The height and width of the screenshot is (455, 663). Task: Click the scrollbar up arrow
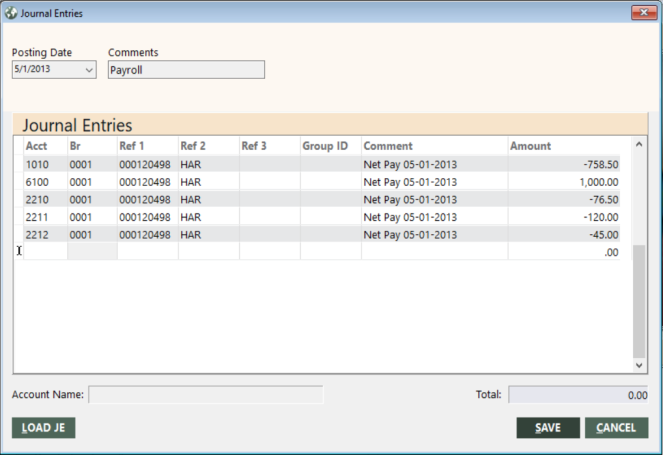(639, 145)
